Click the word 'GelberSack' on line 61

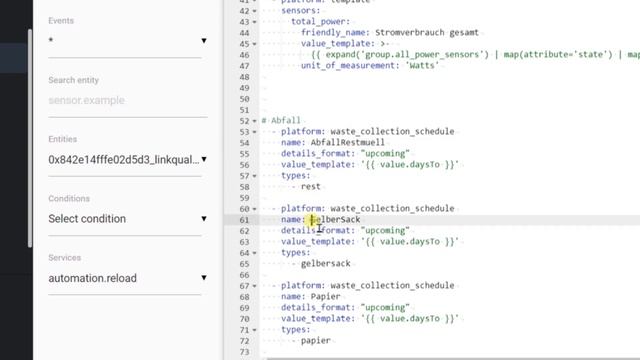point(336,220)
